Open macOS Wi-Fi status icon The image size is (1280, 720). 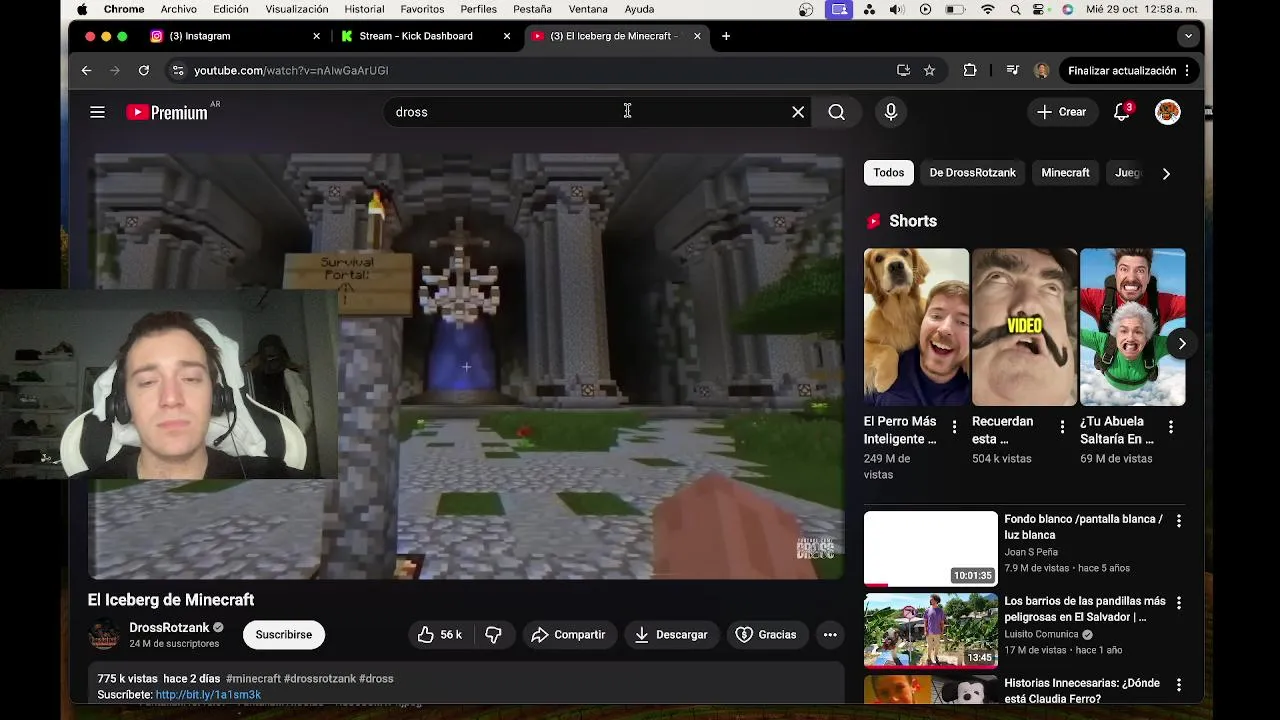click(988, 10)
